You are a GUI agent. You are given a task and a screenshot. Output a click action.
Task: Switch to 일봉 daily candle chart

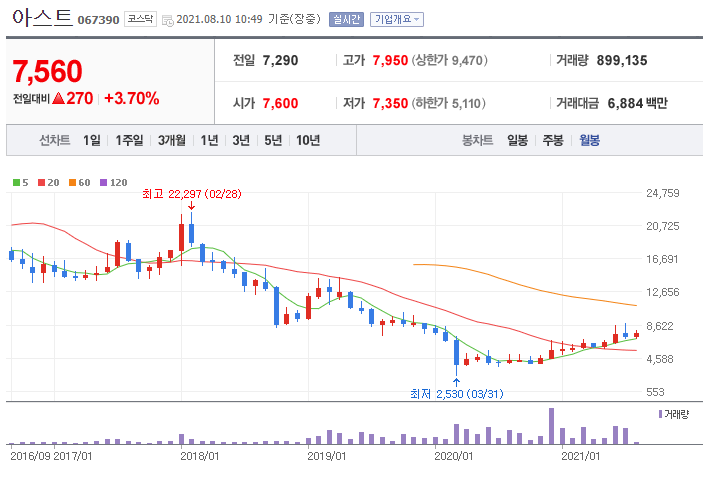click(x=517, y=140)
